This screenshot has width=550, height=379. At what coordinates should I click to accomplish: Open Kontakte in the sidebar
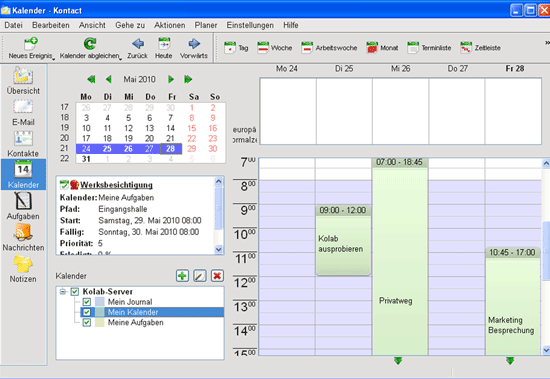pyautogui.click(x=24, y=144)
